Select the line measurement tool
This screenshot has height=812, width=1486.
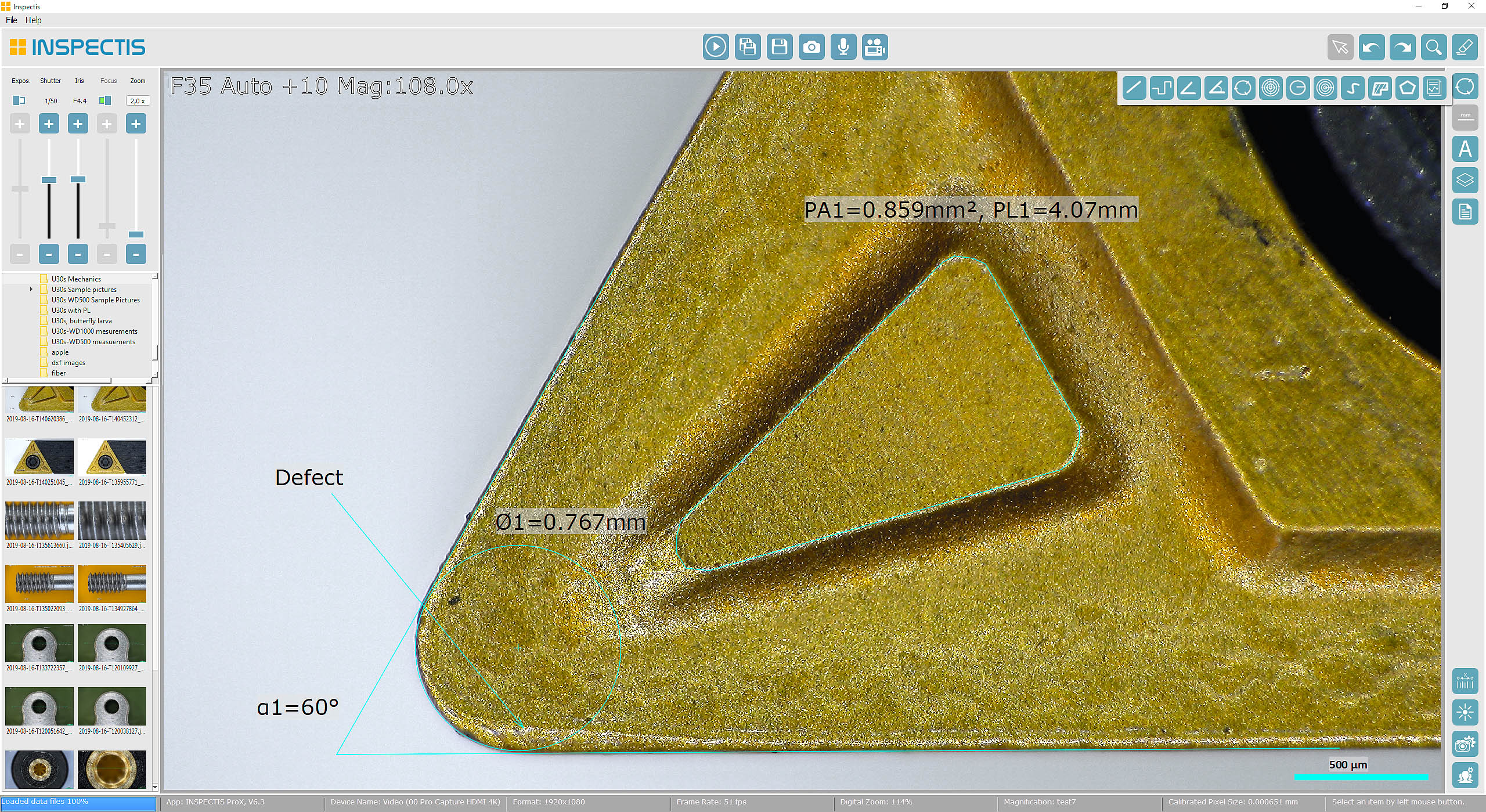click(x=1134, y=88)
